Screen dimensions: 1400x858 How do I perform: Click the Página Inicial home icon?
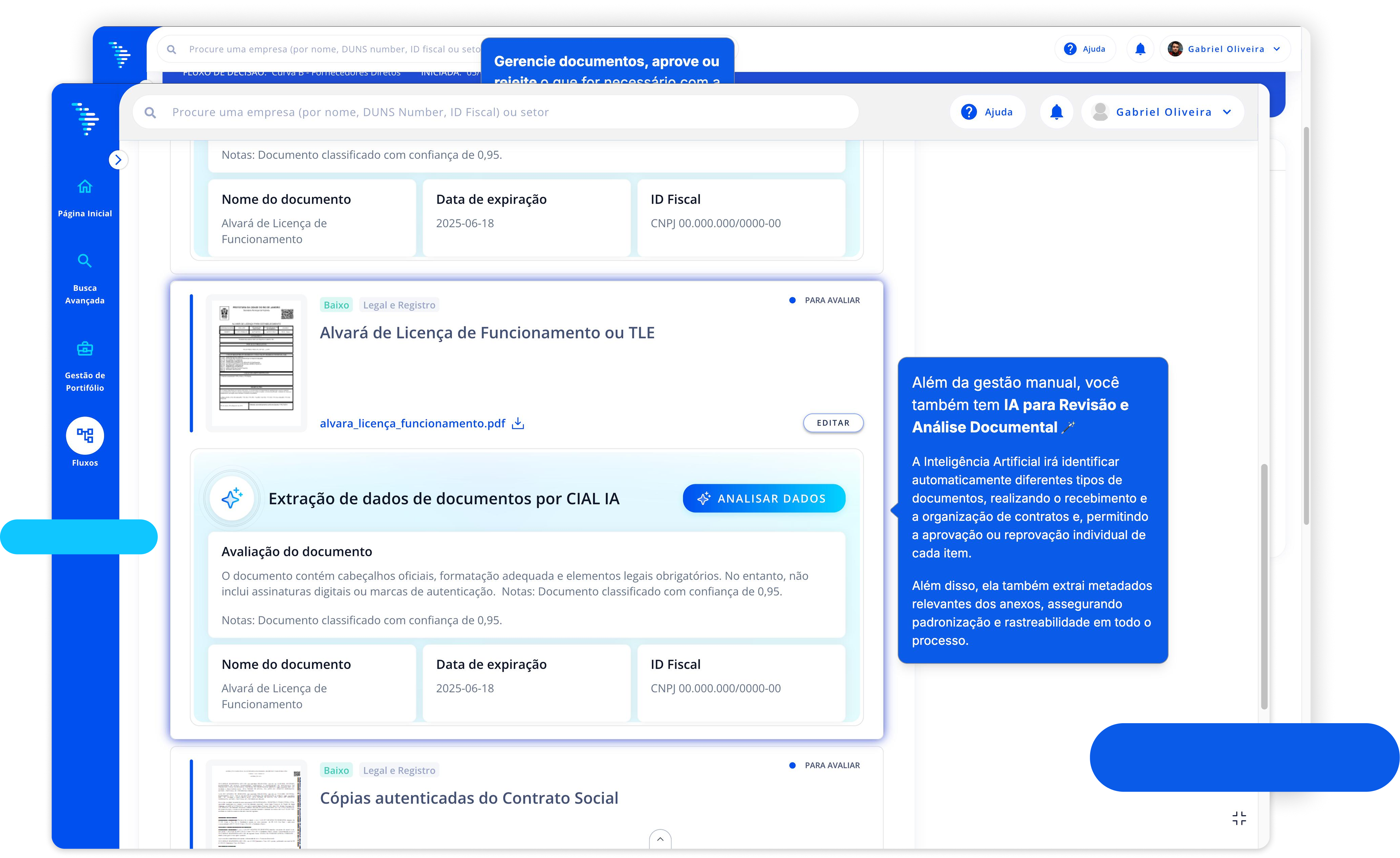pos(85,187)
